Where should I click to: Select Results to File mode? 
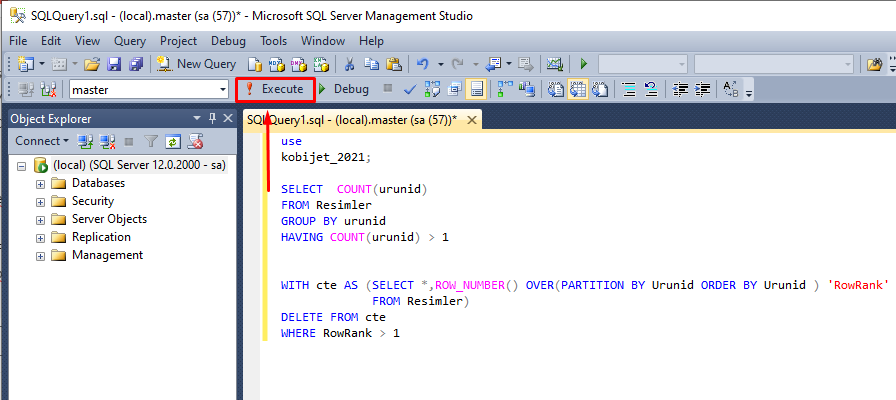tap(600, 89)
